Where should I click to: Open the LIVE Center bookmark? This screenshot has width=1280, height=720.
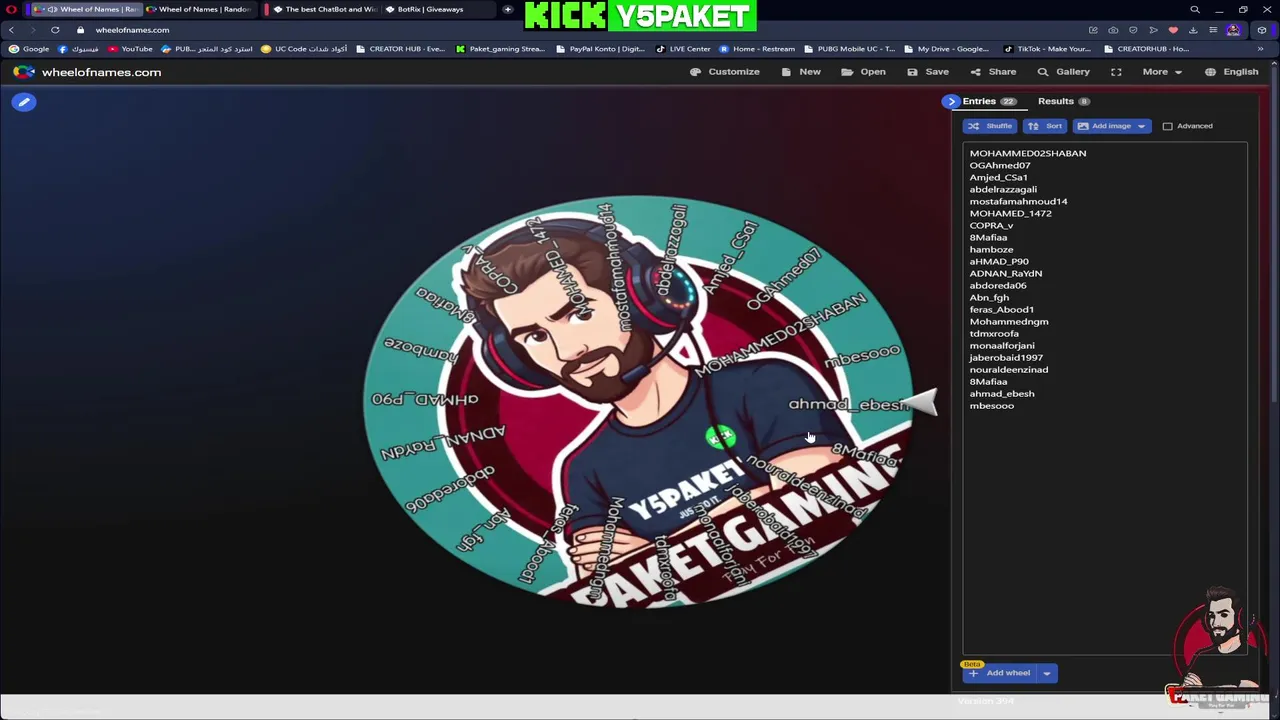(683, 49)
